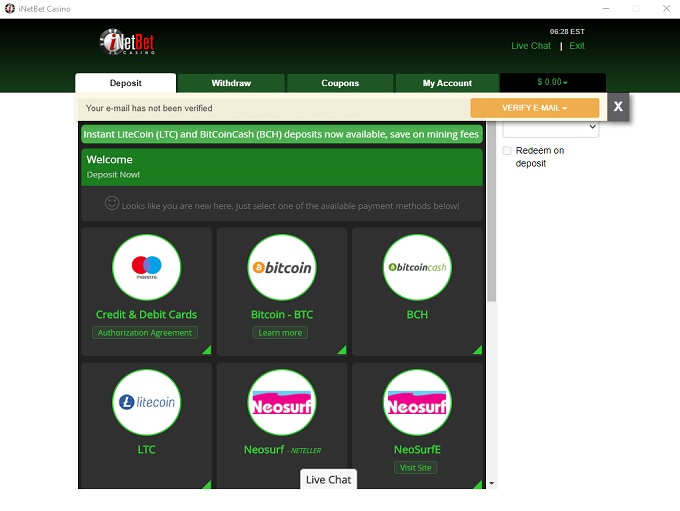This screenshot has width=680, height=511.
Task: Click the iNetBet Casino logo
Action: click(127, 42)
